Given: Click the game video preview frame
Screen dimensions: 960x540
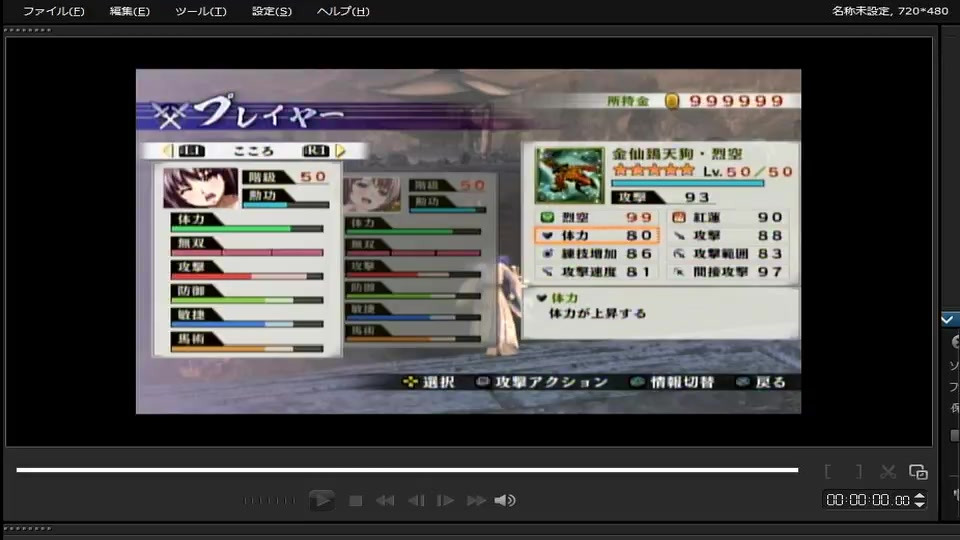Looking at the screenshot, I should tap(468, 241).
